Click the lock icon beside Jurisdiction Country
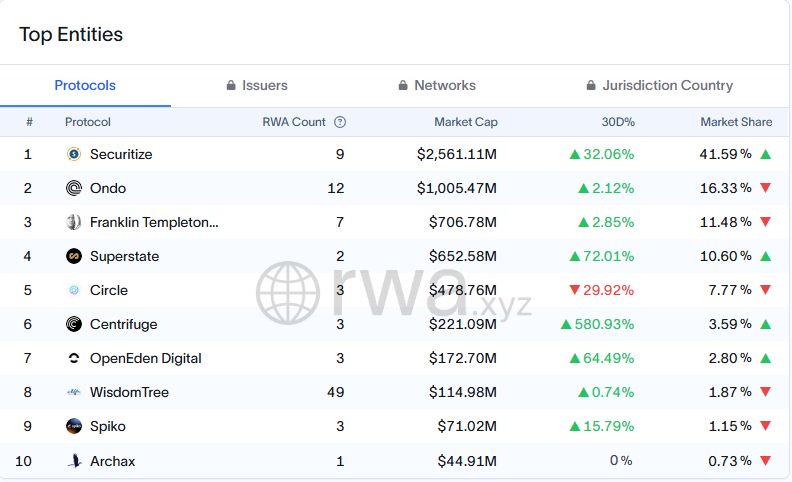 pyautogui.click(x=590, y=85)
